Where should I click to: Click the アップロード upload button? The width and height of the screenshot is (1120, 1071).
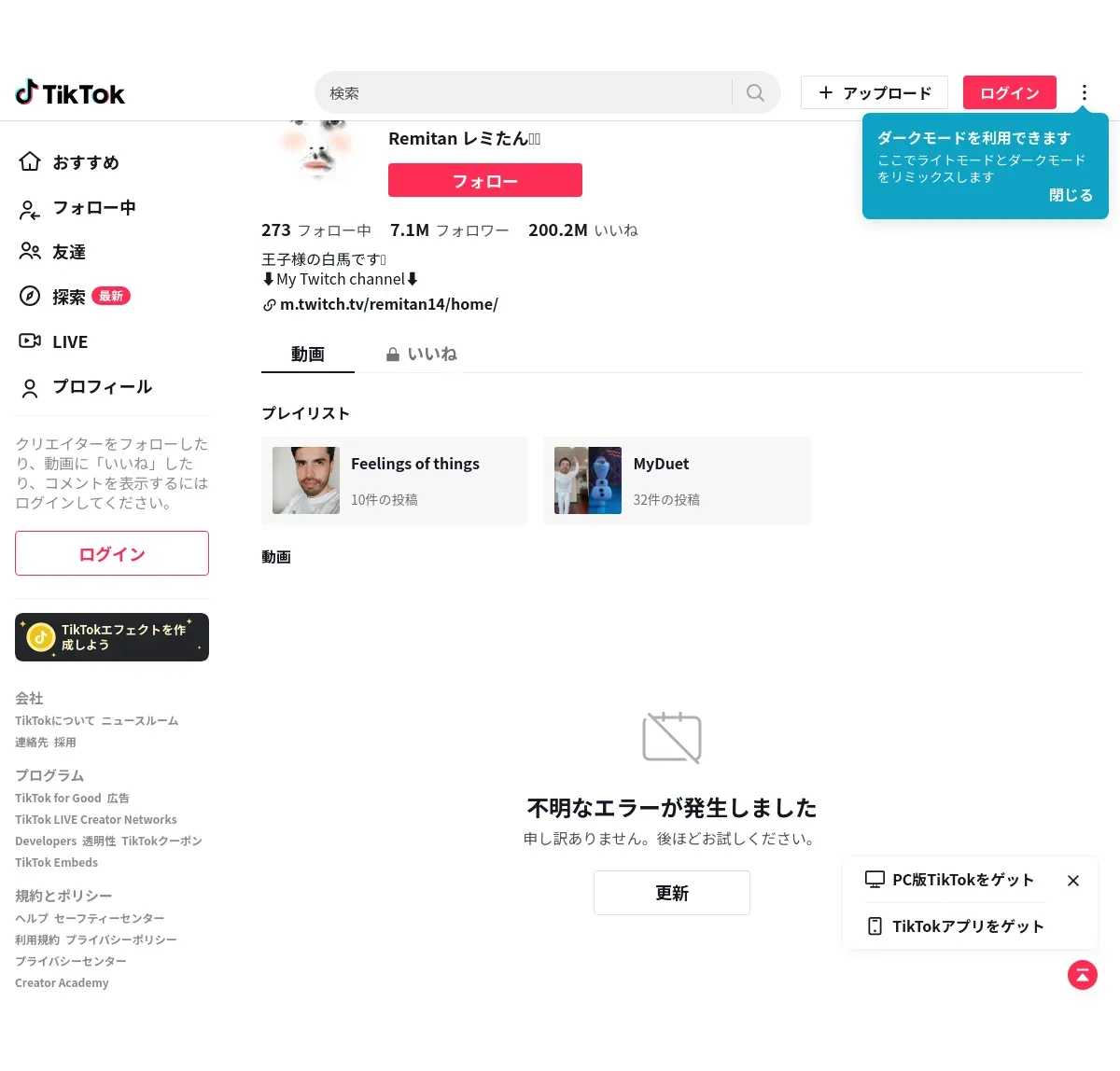click(875, 93)
